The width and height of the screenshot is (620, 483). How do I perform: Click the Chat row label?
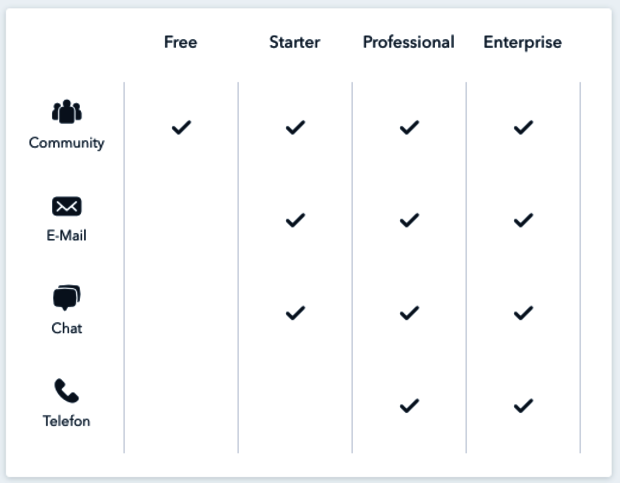(67, 328)
